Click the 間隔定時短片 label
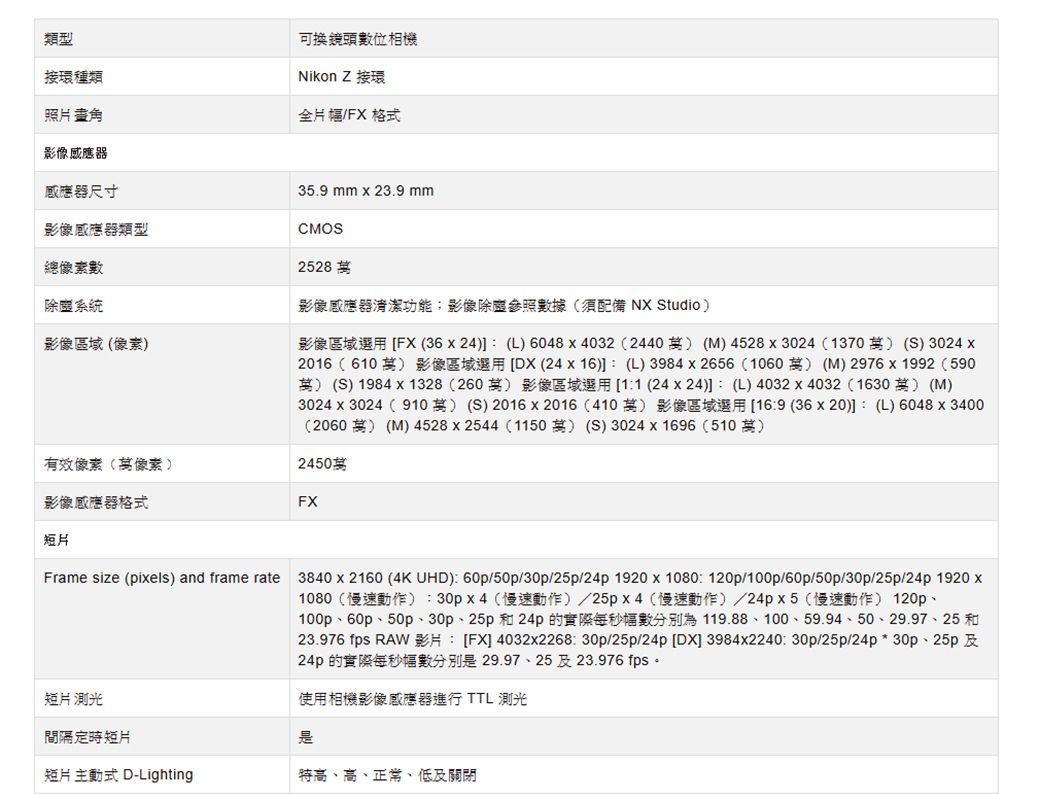 (88, 738)
